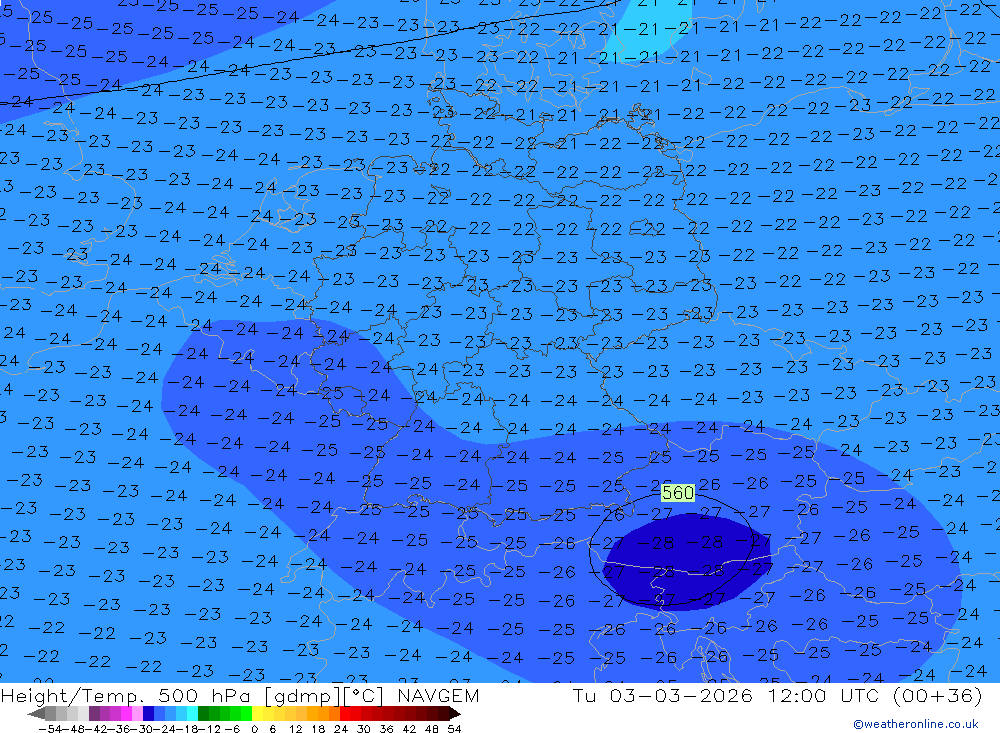
Task: Select the NAVGEM model name text
Action: [x=438, y=695]
